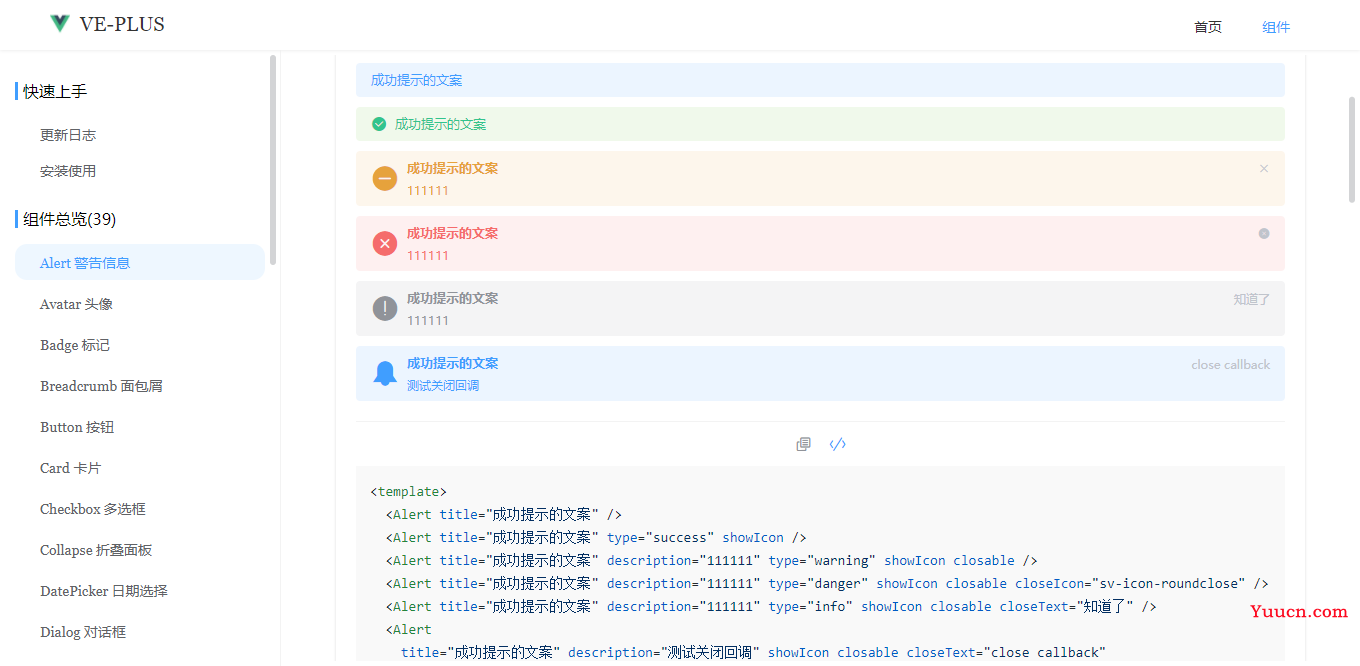Select Alert 警告信息 in sidebar
Viewport: 1360px width, 666px height.
(x=140, y=263)
